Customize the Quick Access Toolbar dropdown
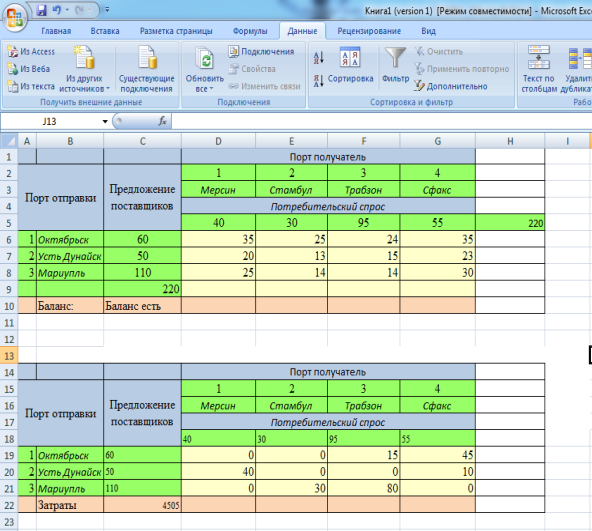 click(x=107, y=10)
